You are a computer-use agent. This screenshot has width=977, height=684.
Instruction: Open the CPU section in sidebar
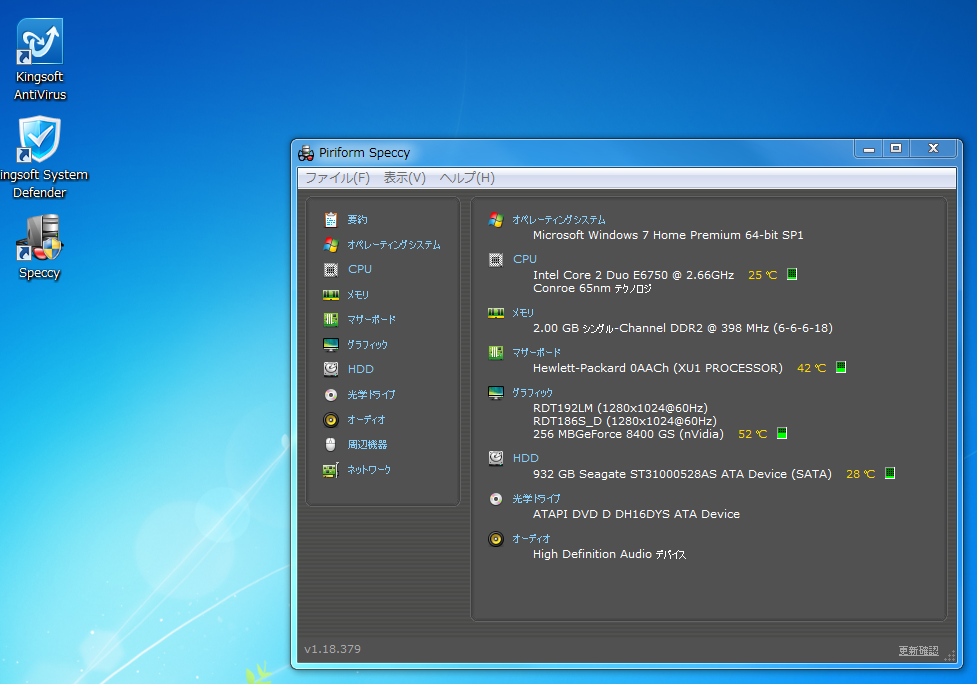pos(359,270)
